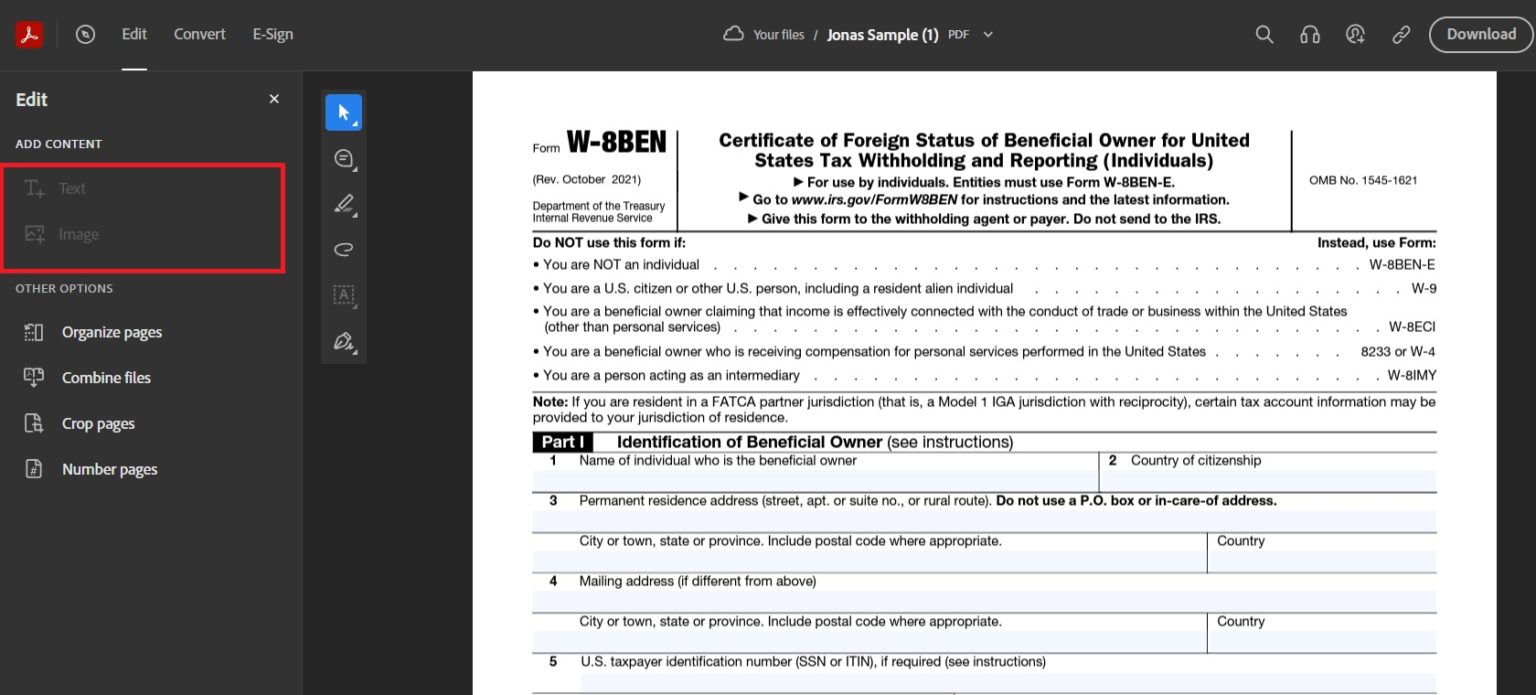Screen dimensions: 1536x695
Task: Open the Add comment tool
Action: coord(343,158)
